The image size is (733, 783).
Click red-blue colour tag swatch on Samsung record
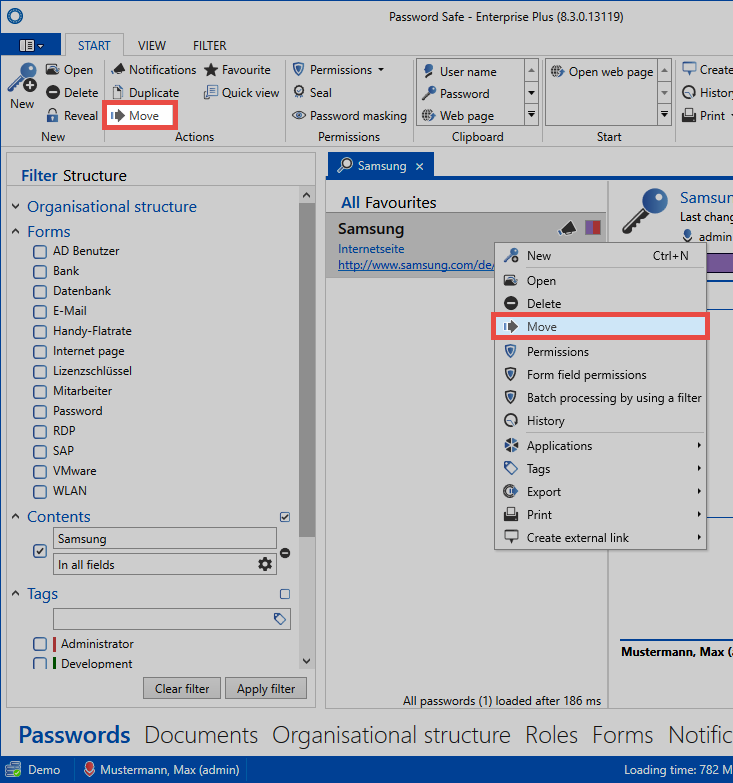[x=593, y=228]
